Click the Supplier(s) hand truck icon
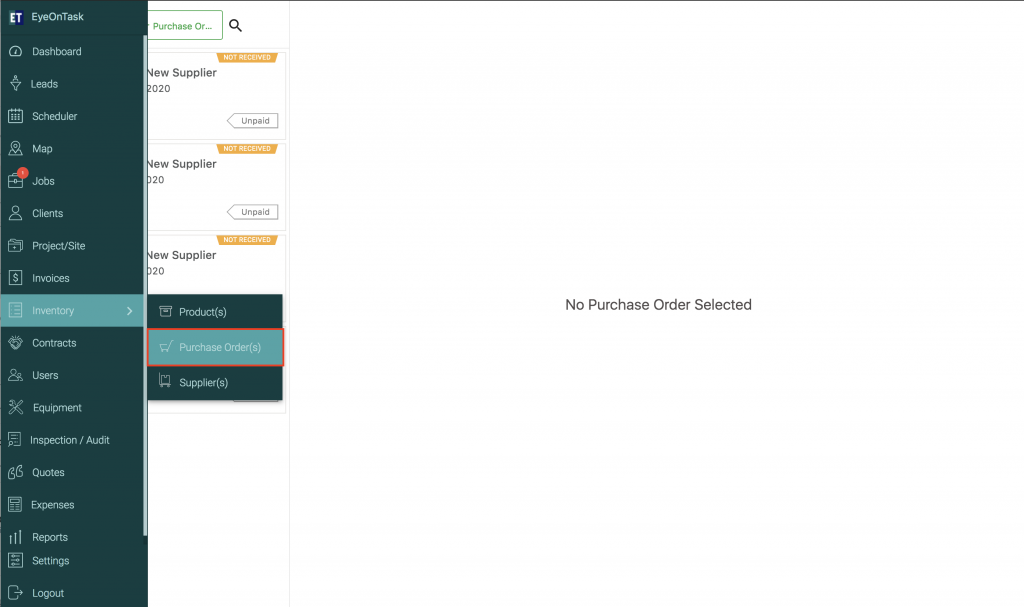This screenshot has height=607, width=1024. coord(165,382)
